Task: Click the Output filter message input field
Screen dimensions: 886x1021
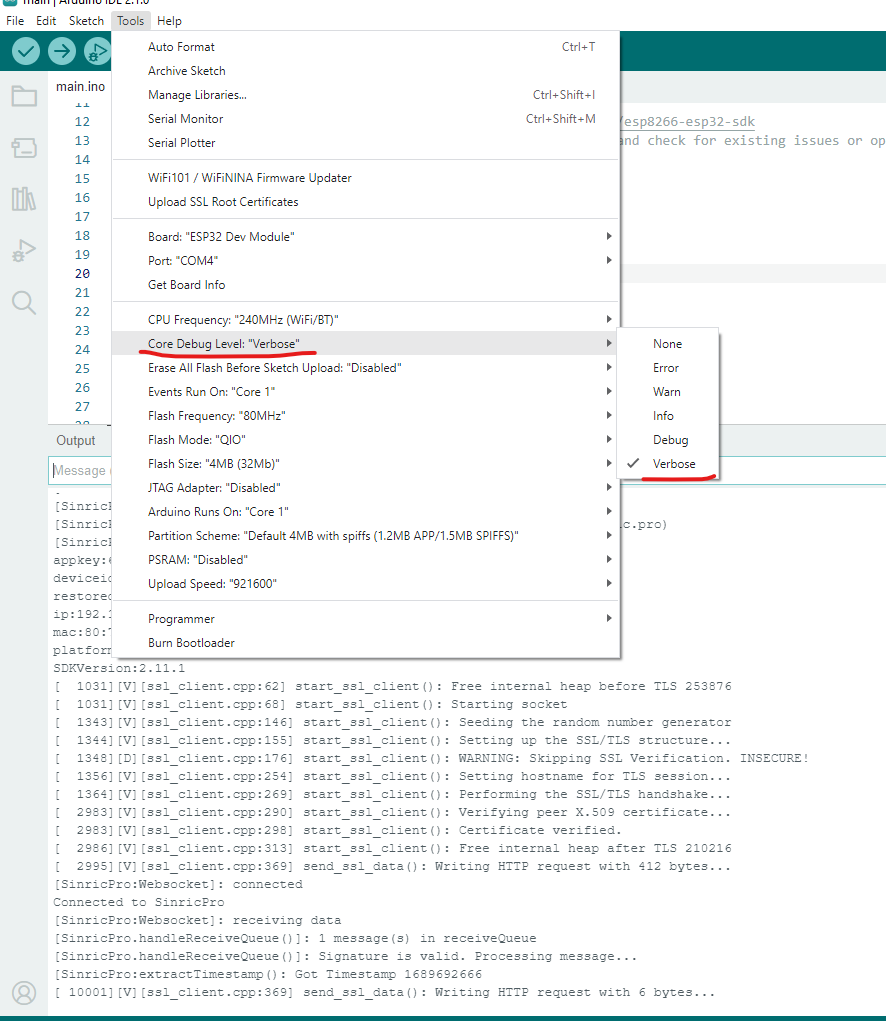Action: tap(80, 470)
